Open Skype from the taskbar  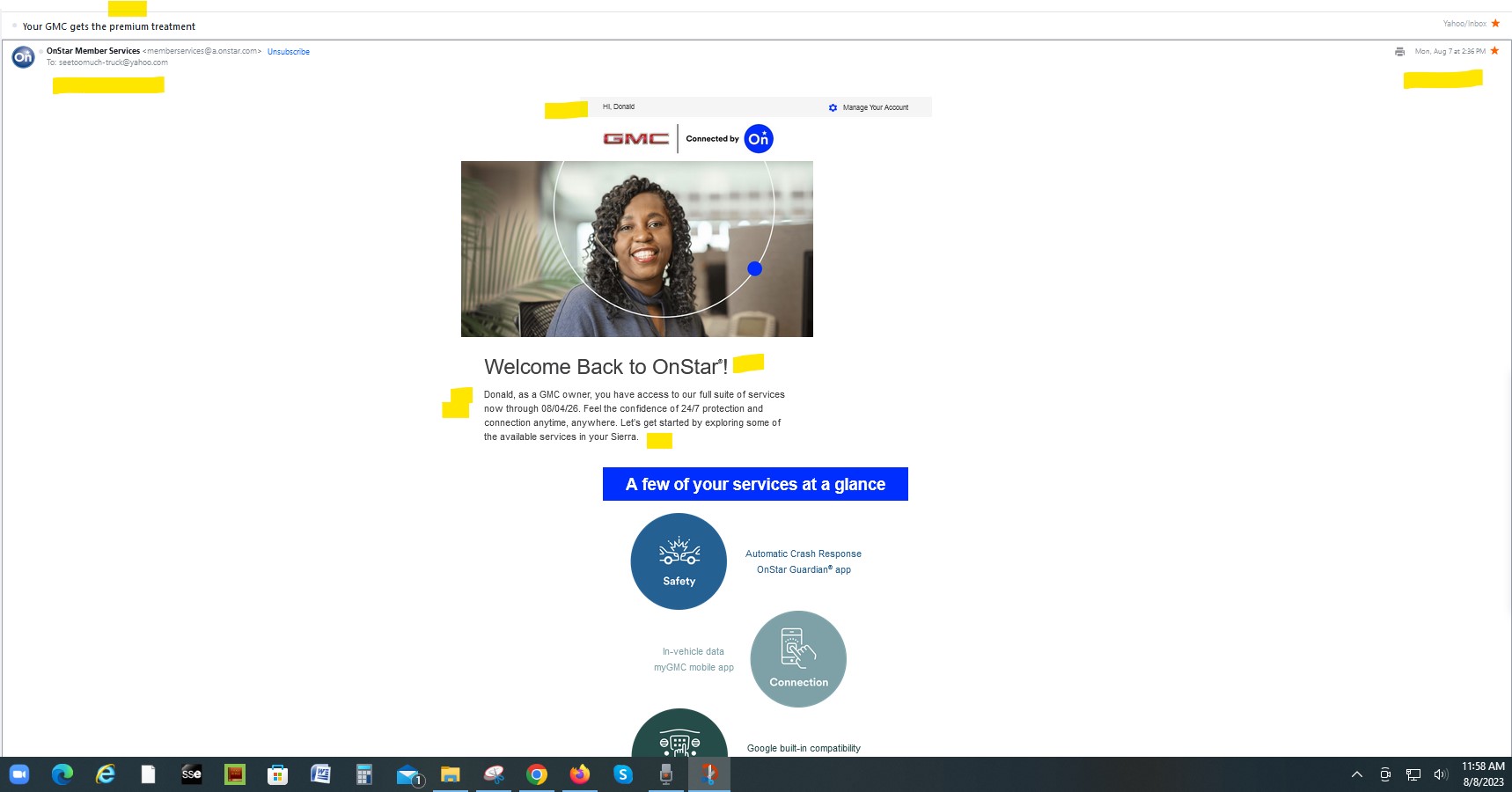[x=623, y=774]
